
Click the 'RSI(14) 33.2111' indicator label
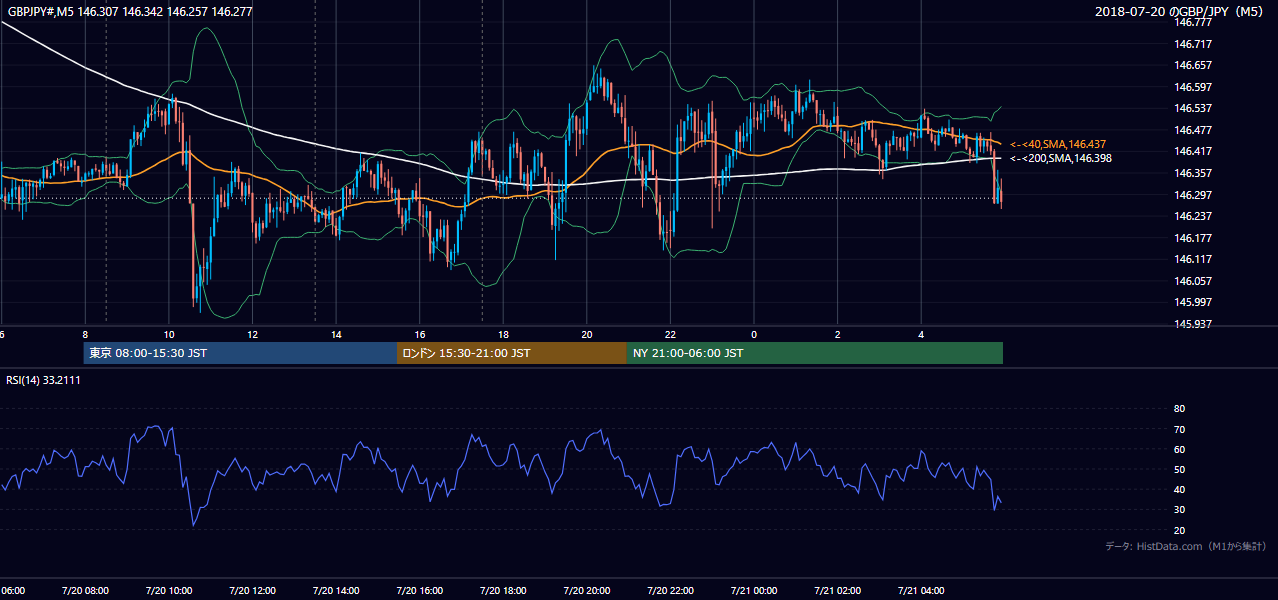41,380
